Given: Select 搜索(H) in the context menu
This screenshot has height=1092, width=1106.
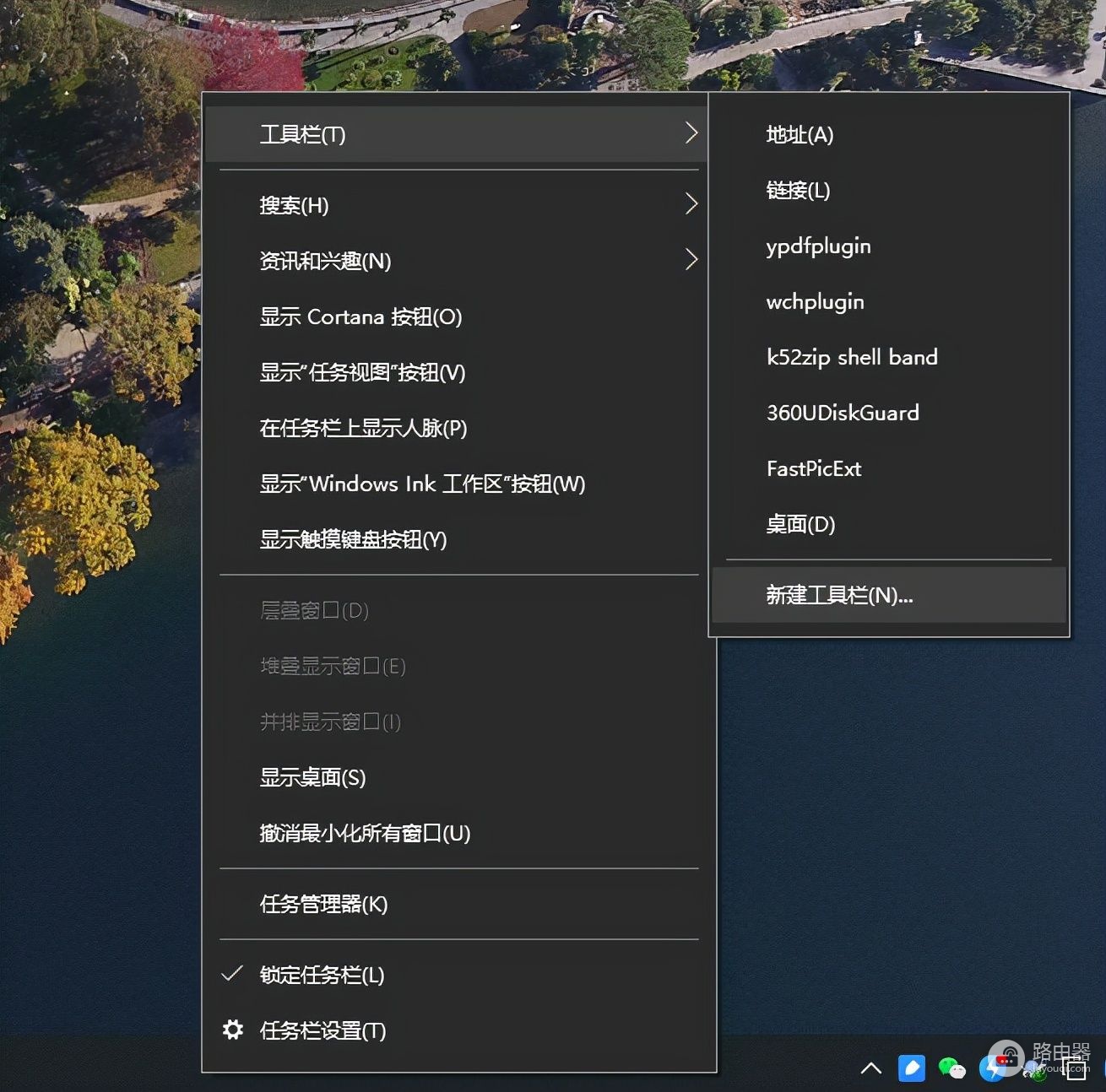Looking at the screenshot, I should point(458,205).
